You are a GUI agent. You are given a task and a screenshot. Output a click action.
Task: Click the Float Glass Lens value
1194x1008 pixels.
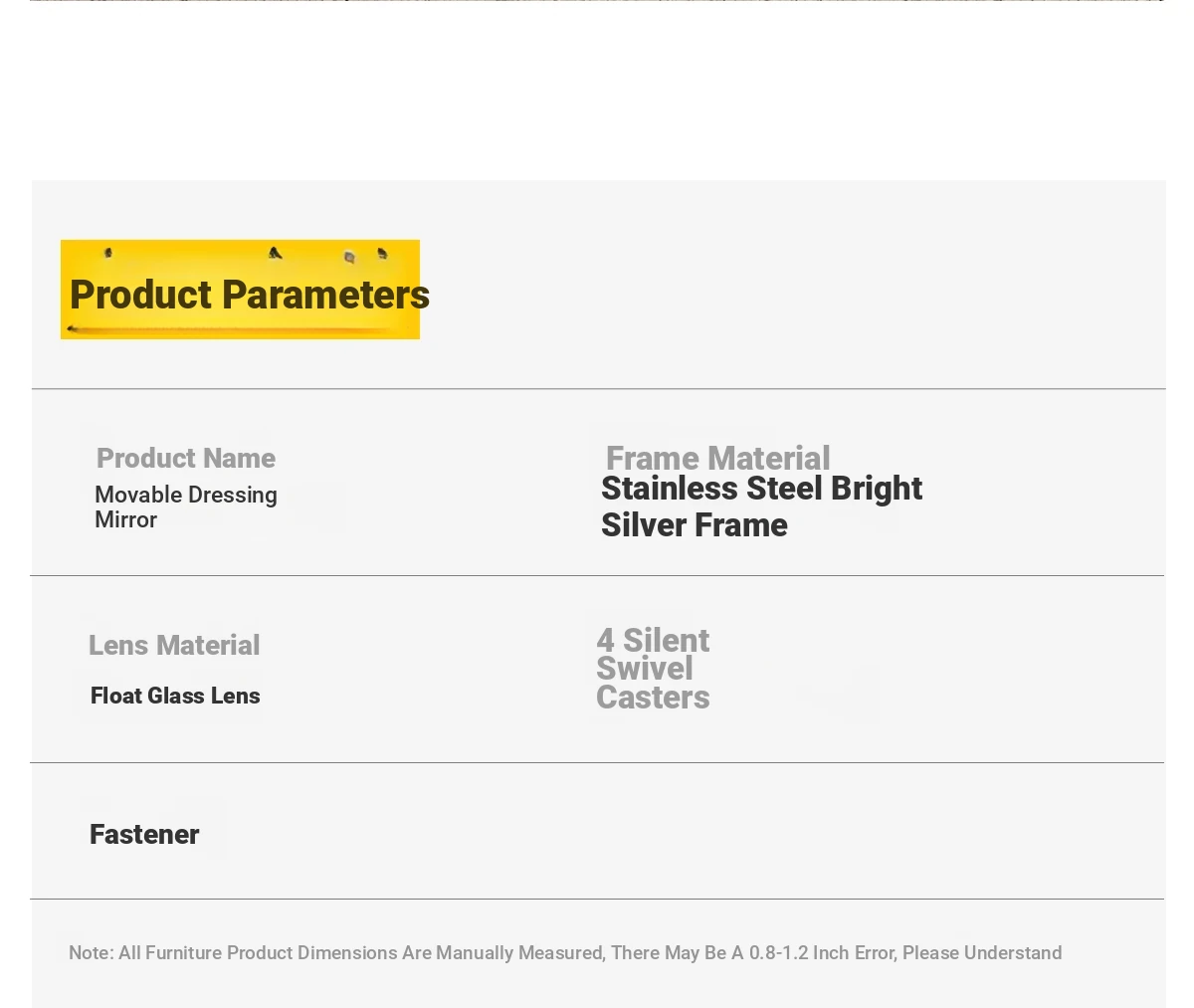(x=175, y=696)
